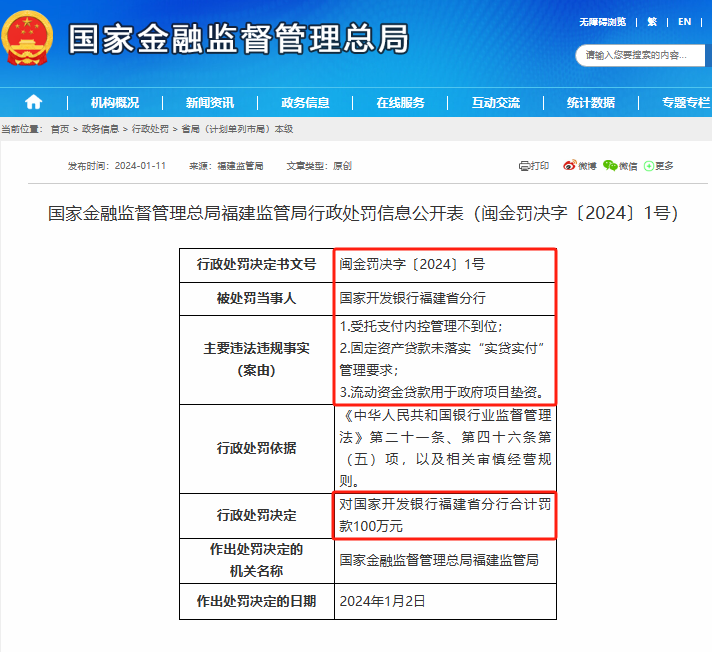The image size is (712, 652).
Task: Open 互动交流 navigation item
Action: point(496,102)
